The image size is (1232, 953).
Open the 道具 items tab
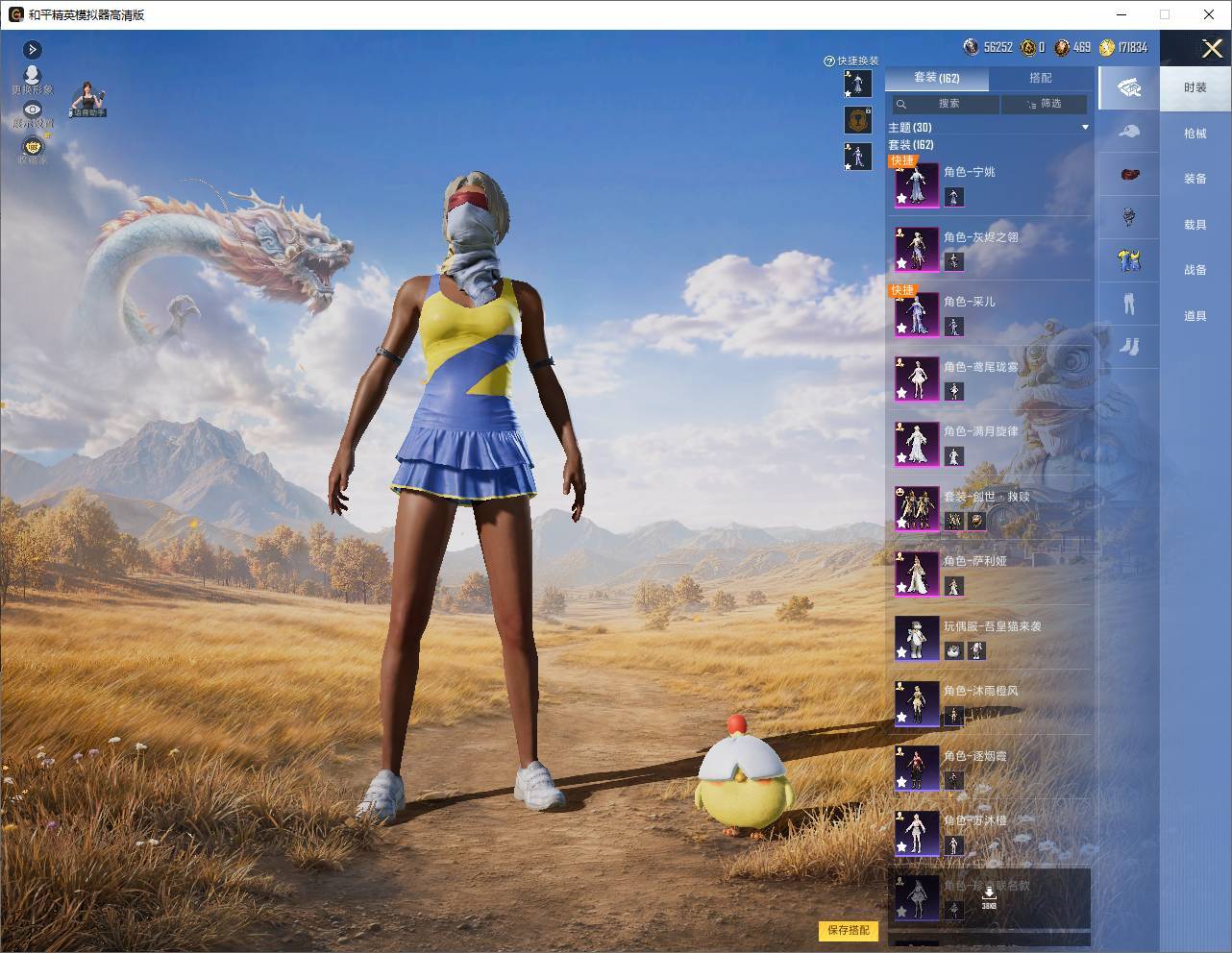pyautogui.click(x=1195, y=316)
